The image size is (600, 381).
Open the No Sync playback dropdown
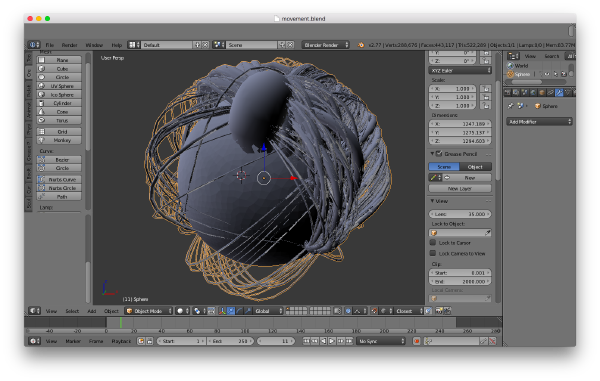coord(381,341)
